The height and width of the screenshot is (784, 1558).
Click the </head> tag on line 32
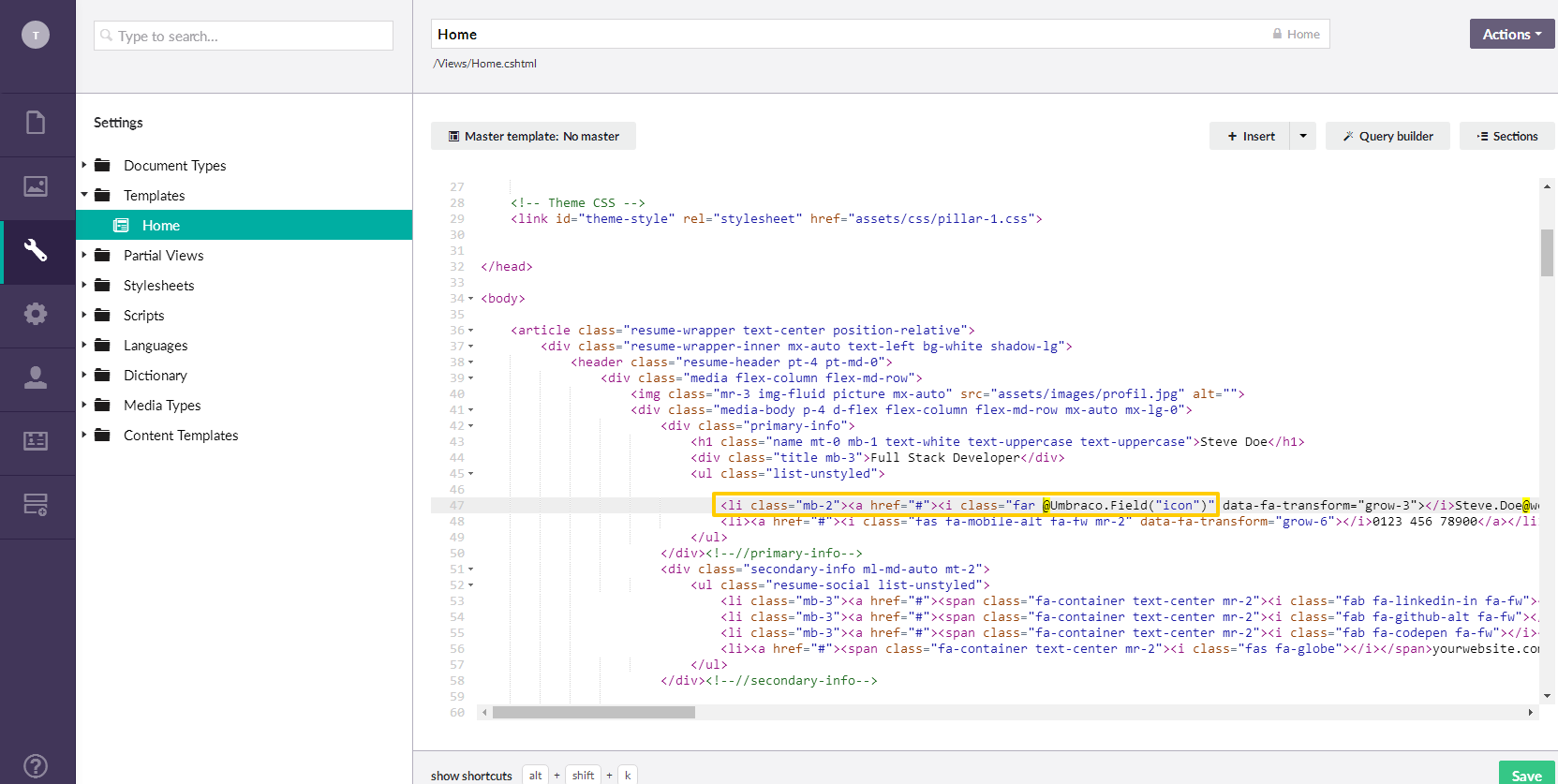pyautogui.click(x=507, y=267)
